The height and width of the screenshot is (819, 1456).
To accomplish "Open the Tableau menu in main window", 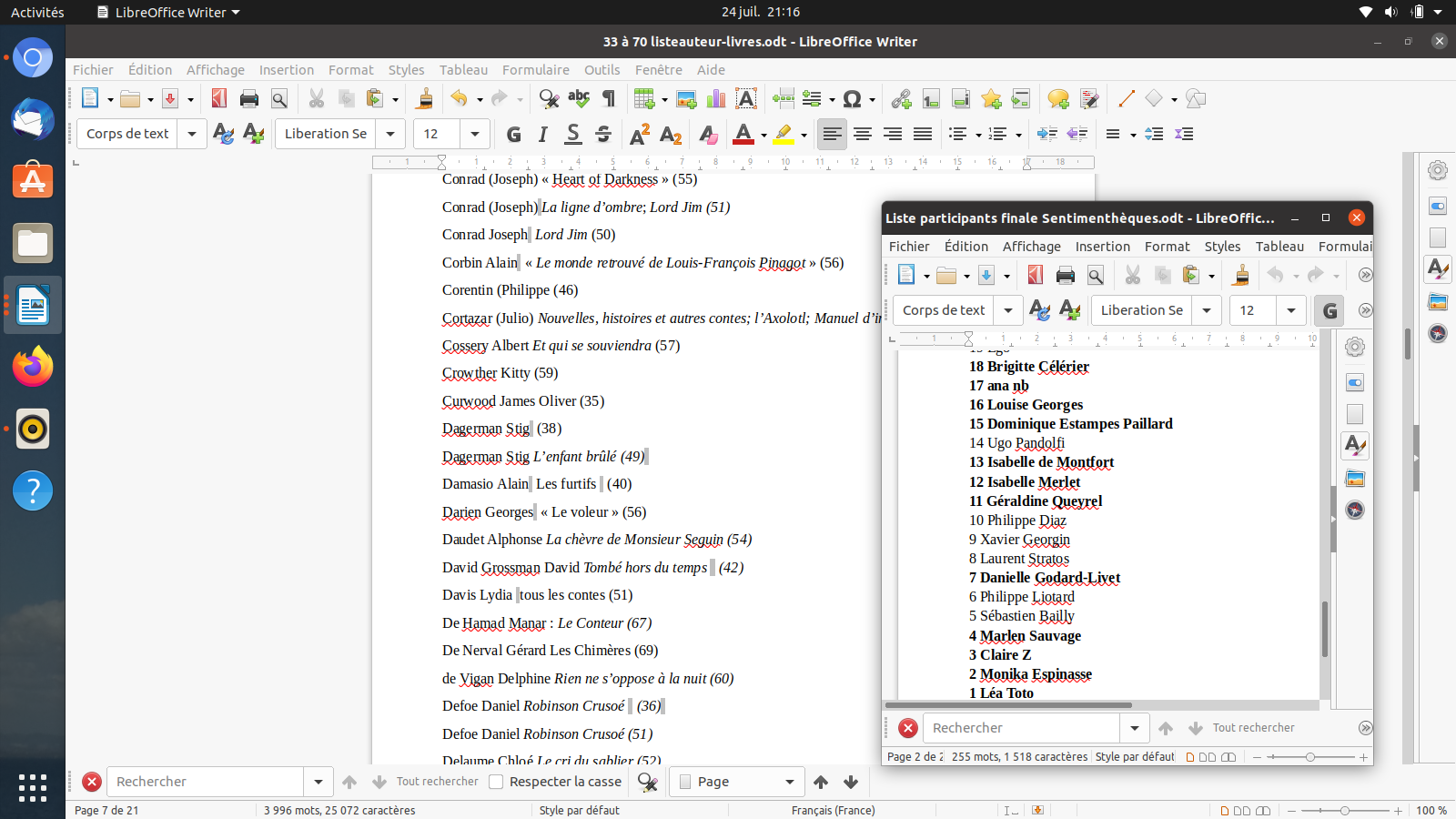I will tap(463, 70).
